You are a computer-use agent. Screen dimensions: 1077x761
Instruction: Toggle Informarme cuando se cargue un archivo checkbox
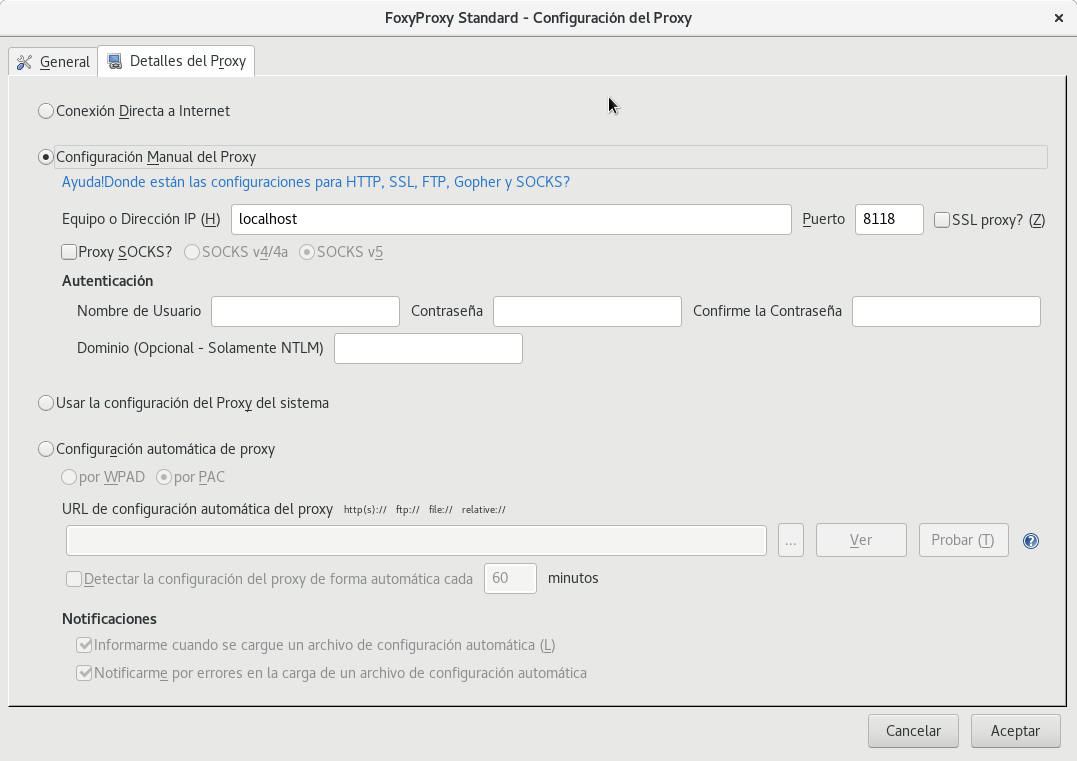click(84, 646)
